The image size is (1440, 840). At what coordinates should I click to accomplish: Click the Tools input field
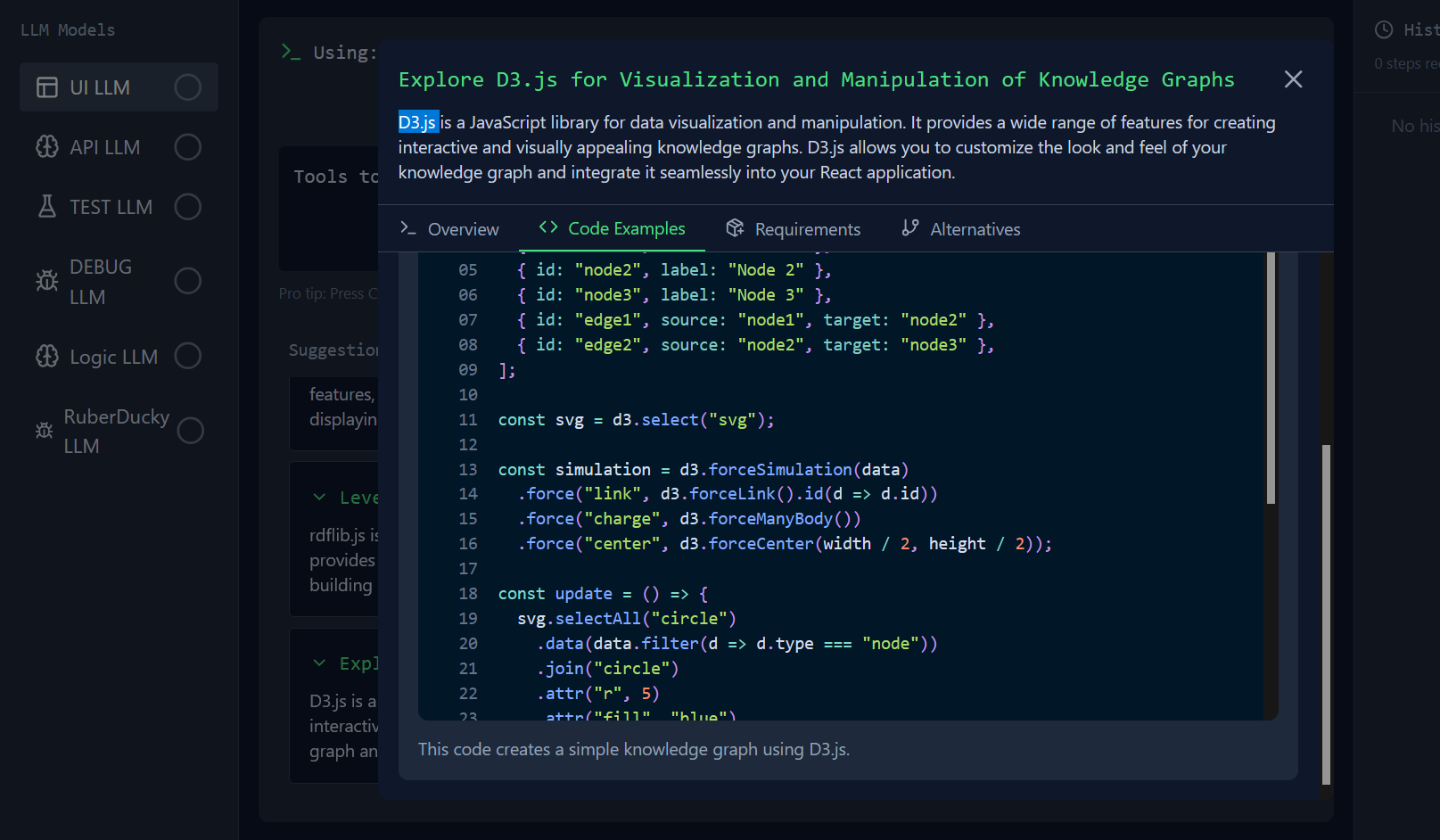click(328, 209)
